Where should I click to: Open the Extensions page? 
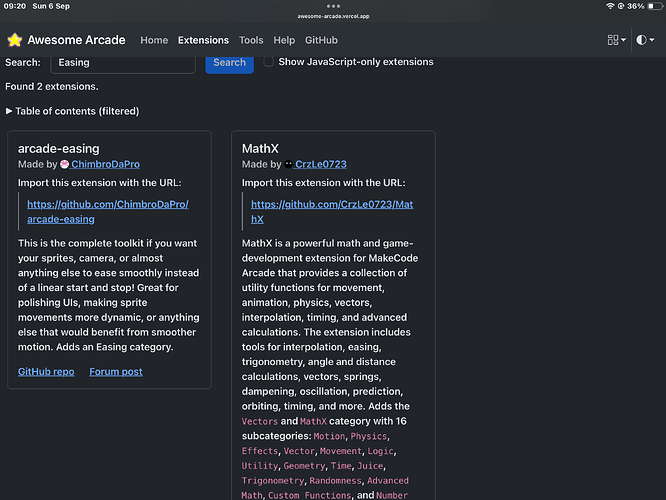[203, 40]
